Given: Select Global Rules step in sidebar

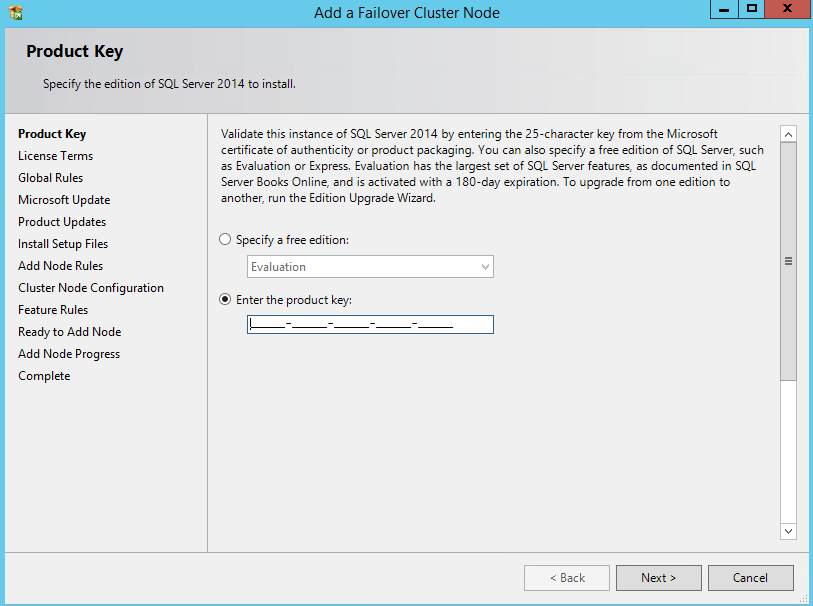Looking at the screenshot, I should 50,178.
